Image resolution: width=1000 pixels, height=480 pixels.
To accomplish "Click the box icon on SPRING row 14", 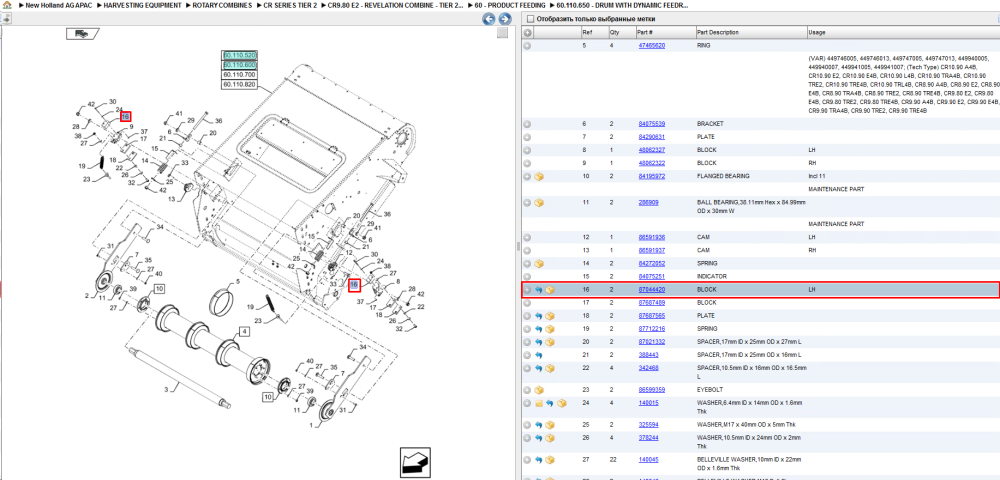I will (x=539, y=263).
